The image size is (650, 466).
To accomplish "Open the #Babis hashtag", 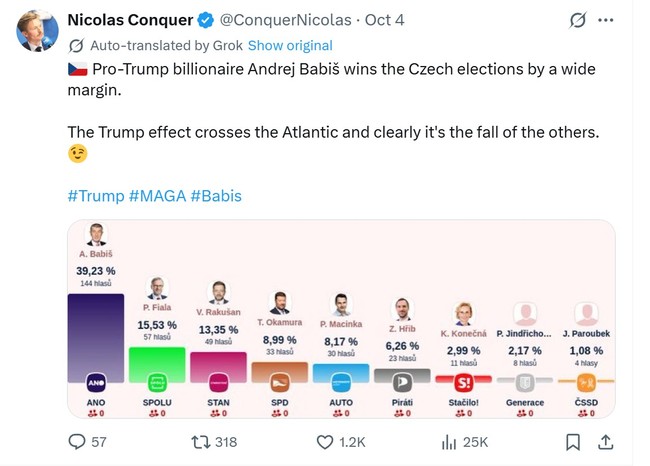I will pyautogui.click(x=216, y=195).
